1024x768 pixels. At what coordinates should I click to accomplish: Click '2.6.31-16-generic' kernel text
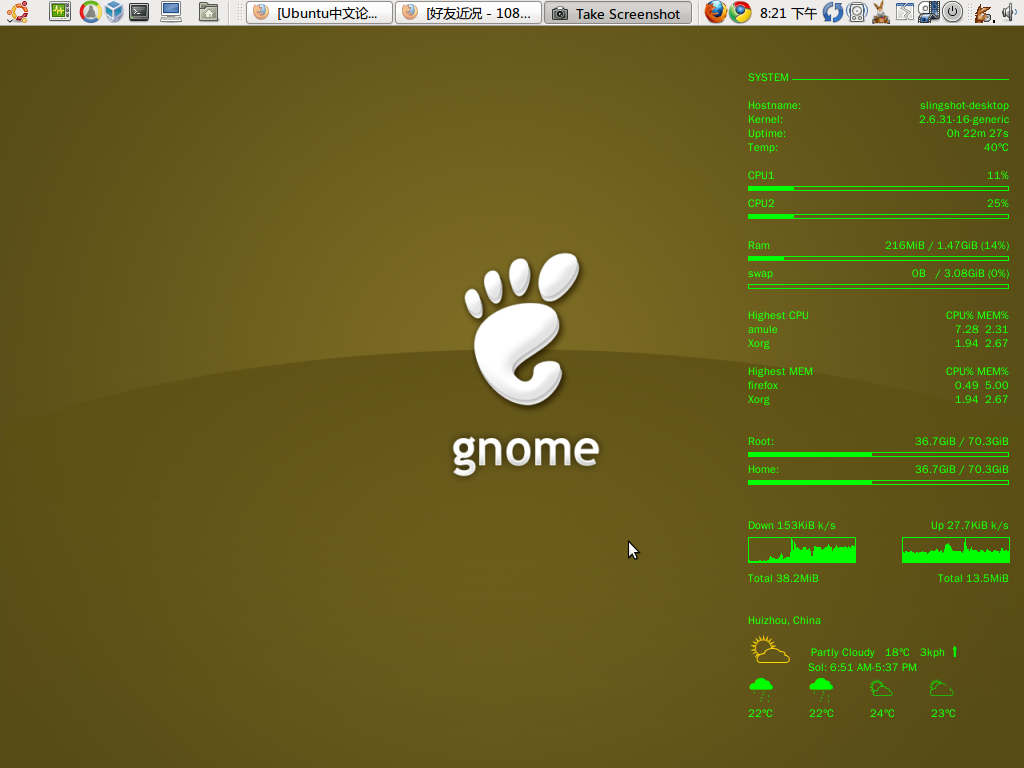pyautogui.click(x=964, y=120)
